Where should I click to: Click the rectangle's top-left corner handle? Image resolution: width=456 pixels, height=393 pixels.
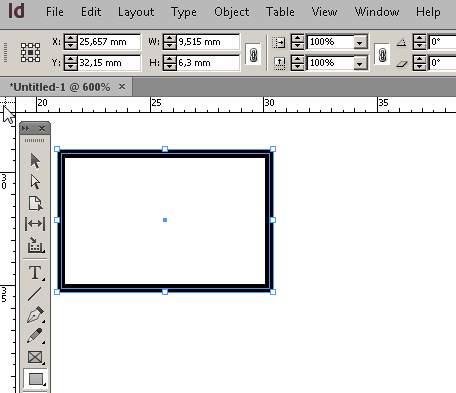(x=57, y=149)
